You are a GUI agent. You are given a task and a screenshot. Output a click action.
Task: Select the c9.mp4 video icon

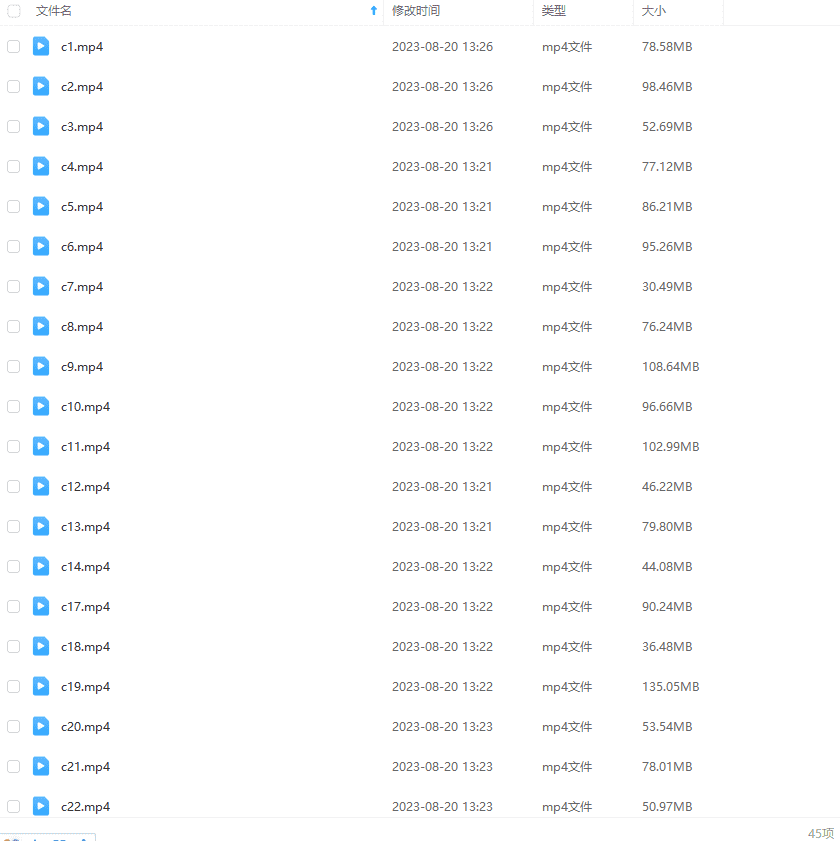(41, 366)
